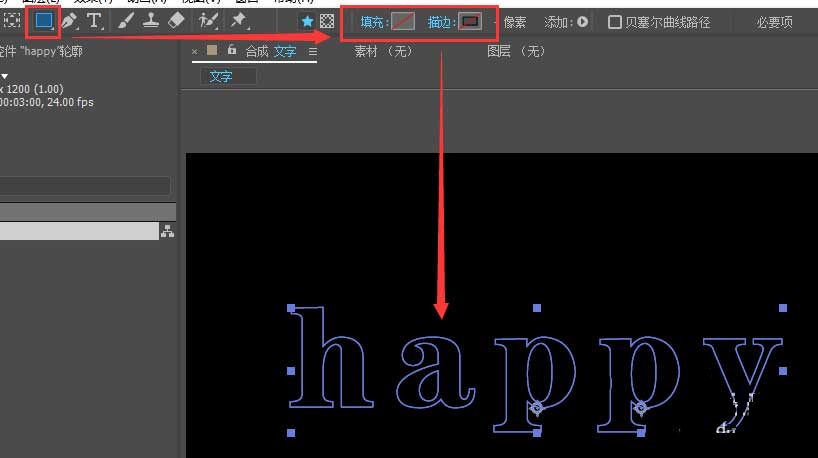
Task: Select the Eraser tool
Action: tap(177, 21)
